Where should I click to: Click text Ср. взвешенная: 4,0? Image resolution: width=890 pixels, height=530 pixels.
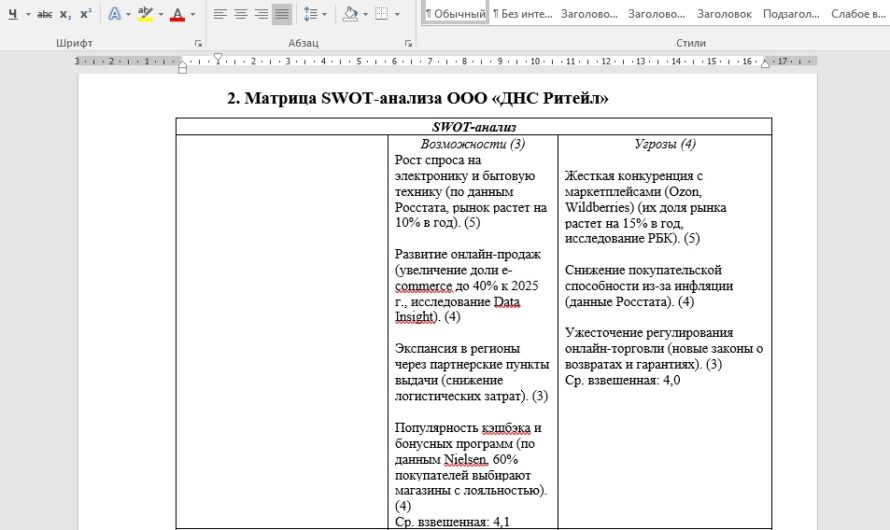click(x=622, y=380)
